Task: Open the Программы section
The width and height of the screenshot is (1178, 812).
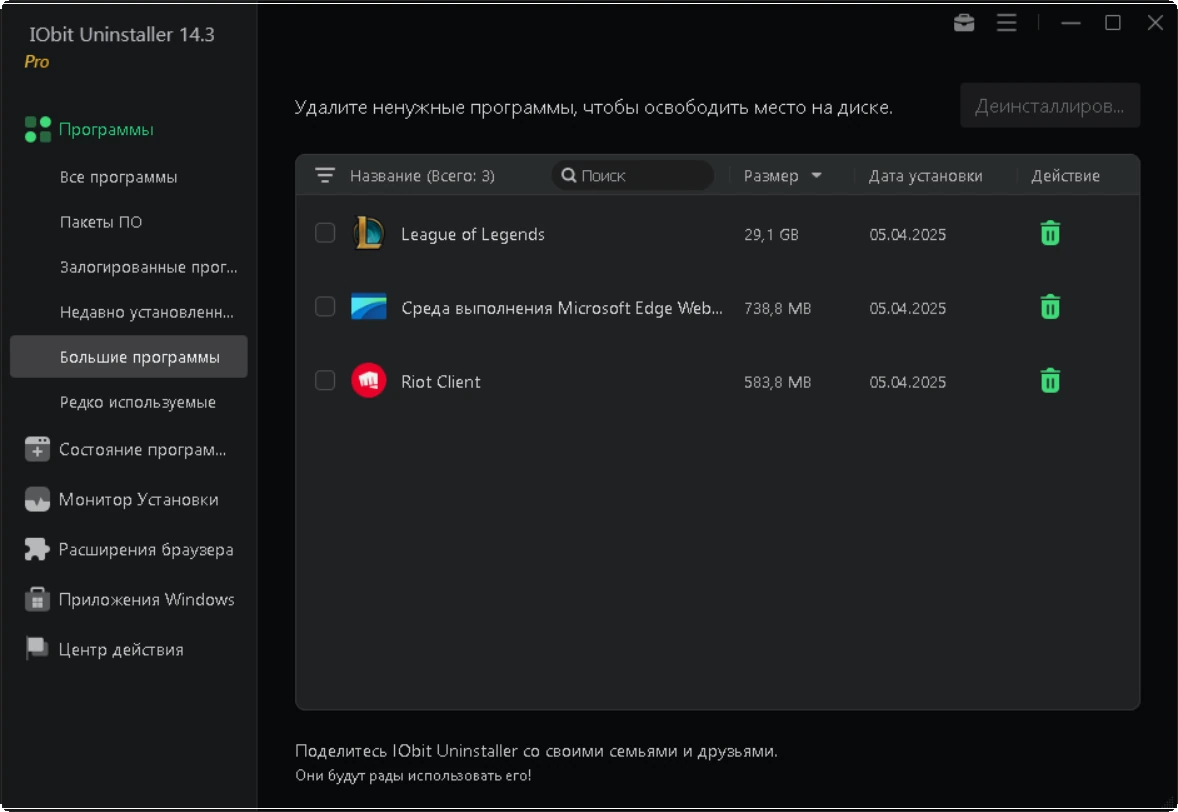Action: click(x=106, y=129)
